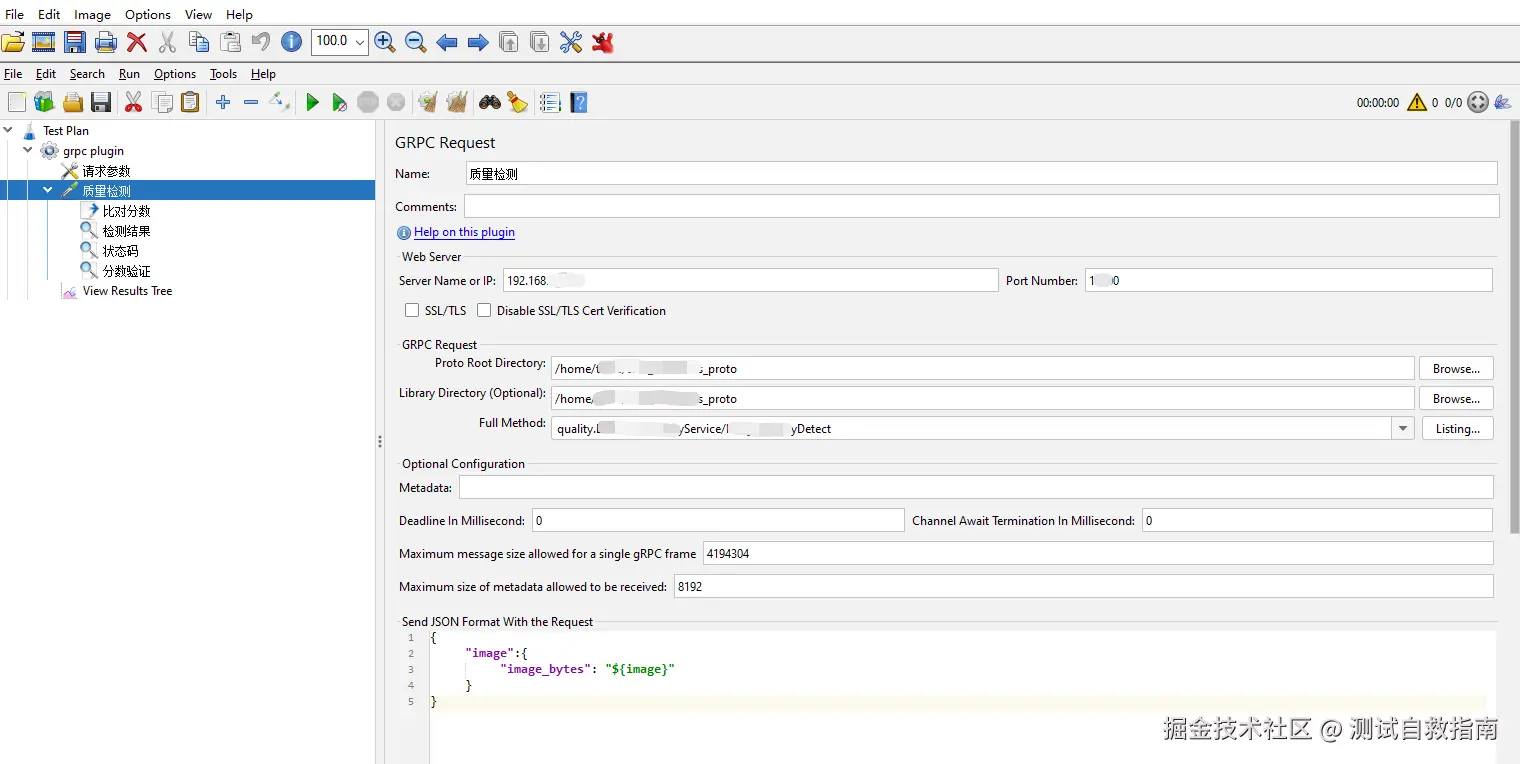
Task: Clear results with single broom icon
Action: [428, 102]
